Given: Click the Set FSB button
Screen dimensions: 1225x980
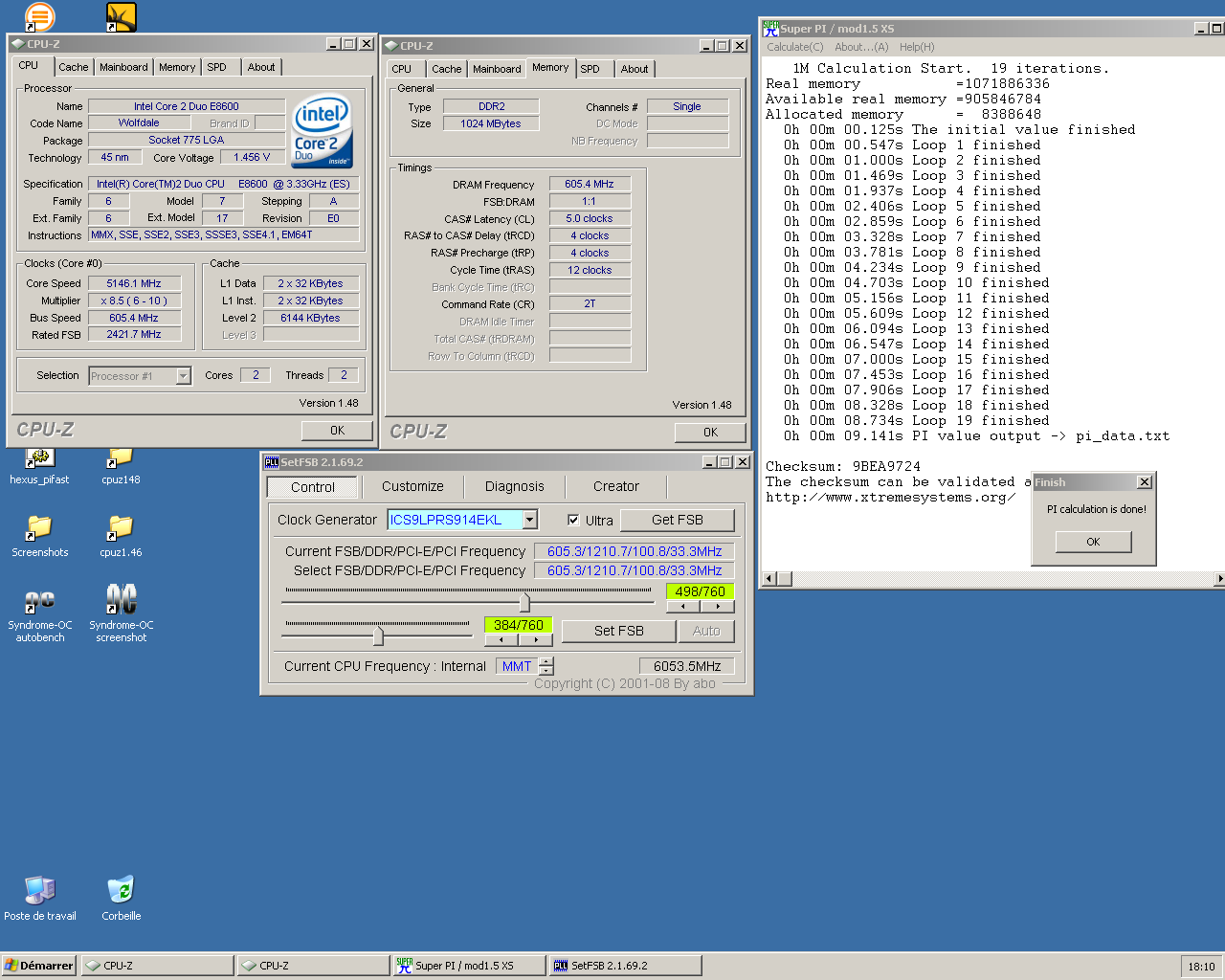Looking at the screenshot, I should pos(619,631).
